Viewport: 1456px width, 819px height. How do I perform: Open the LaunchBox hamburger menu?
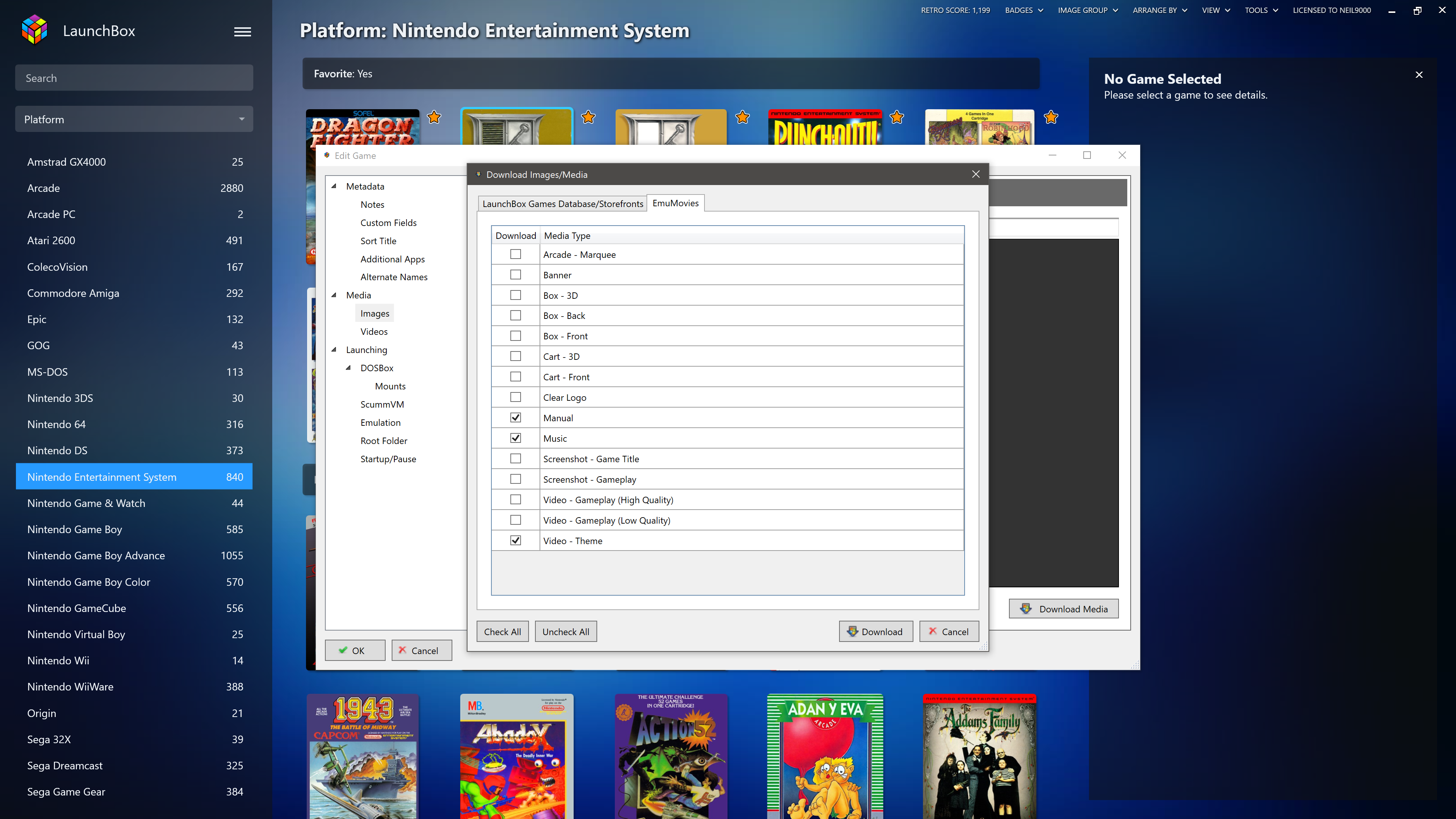pyautogui.click(x=243, y=31)
